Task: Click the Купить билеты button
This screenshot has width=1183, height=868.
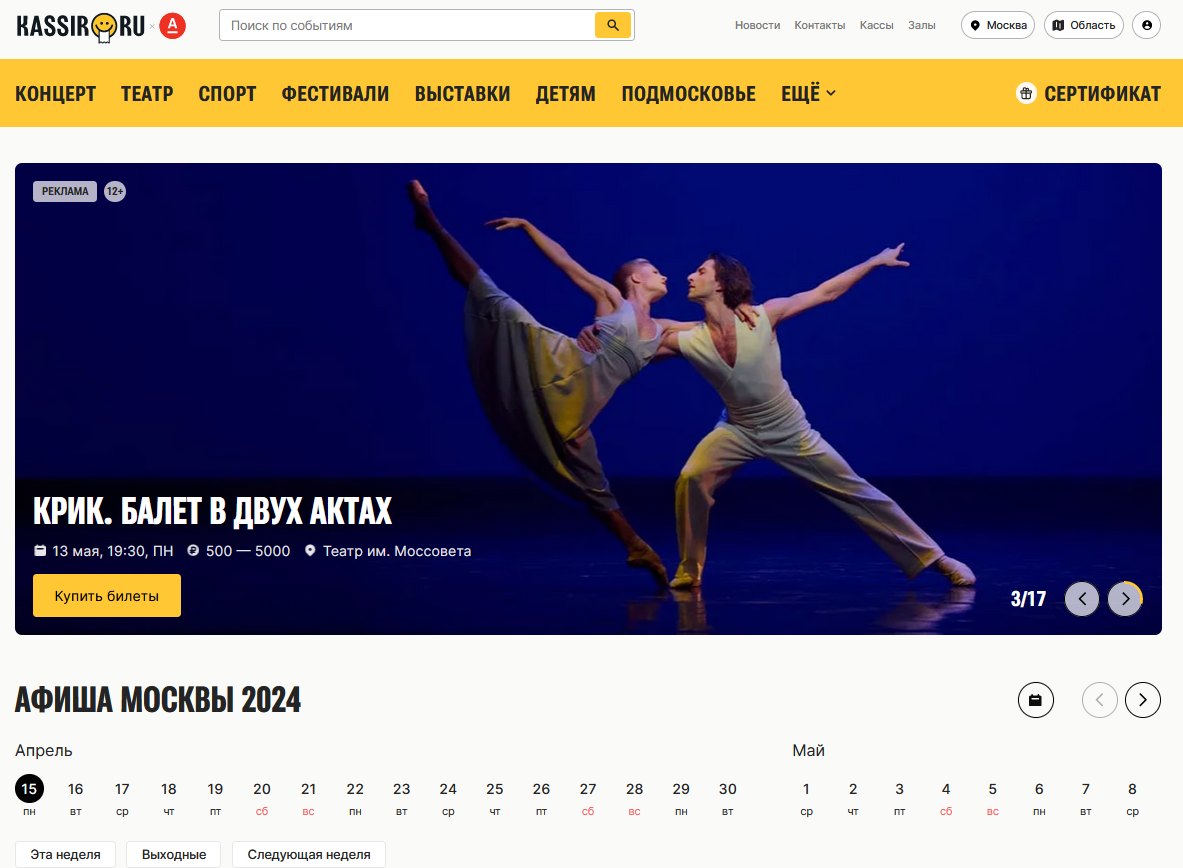Action: [107, 596]
